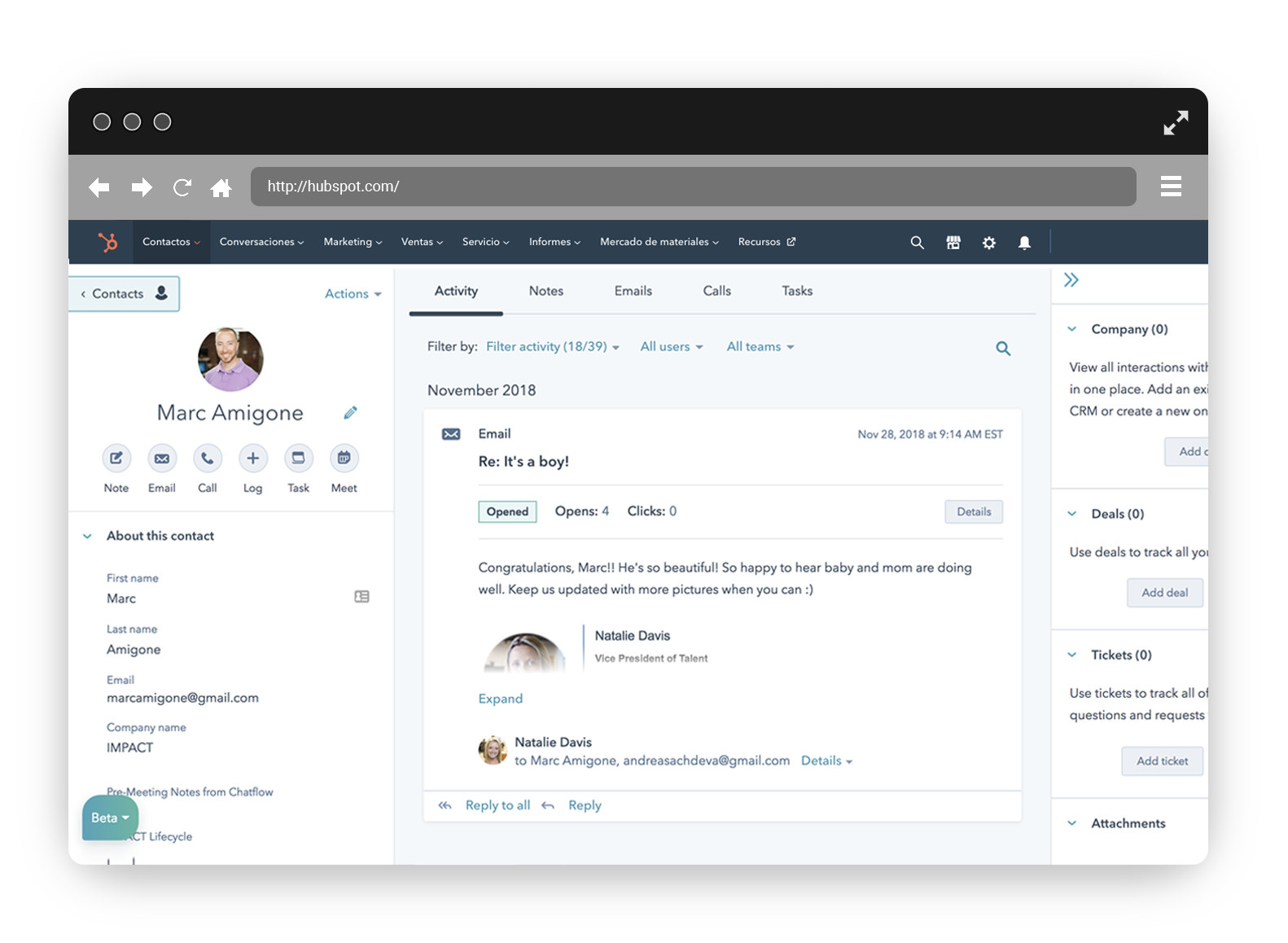Click the email Details button
The image size is (1288, 943).
tap(974, 511)
